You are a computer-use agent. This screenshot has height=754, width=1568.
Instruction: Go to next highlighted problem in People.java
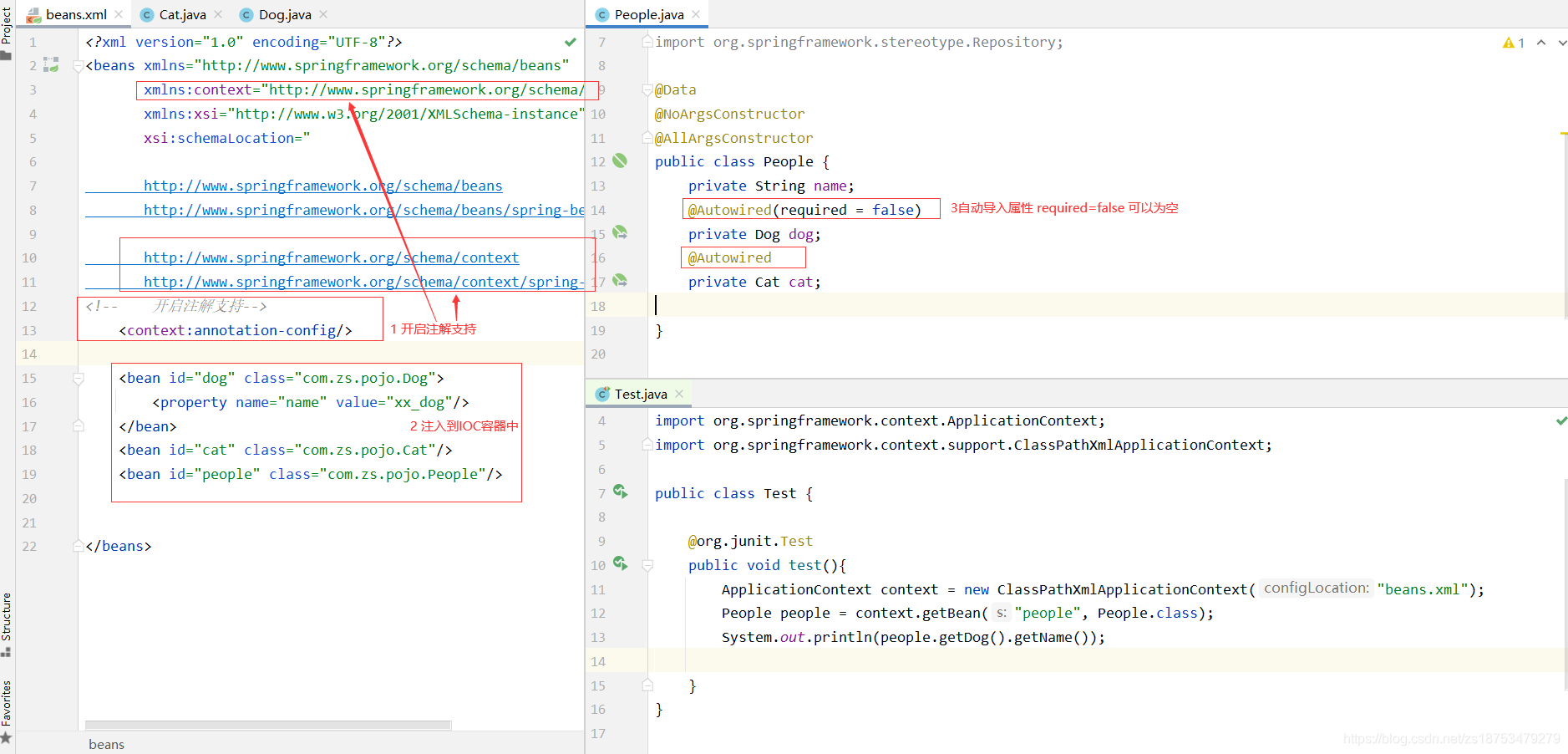(1561, 43)
